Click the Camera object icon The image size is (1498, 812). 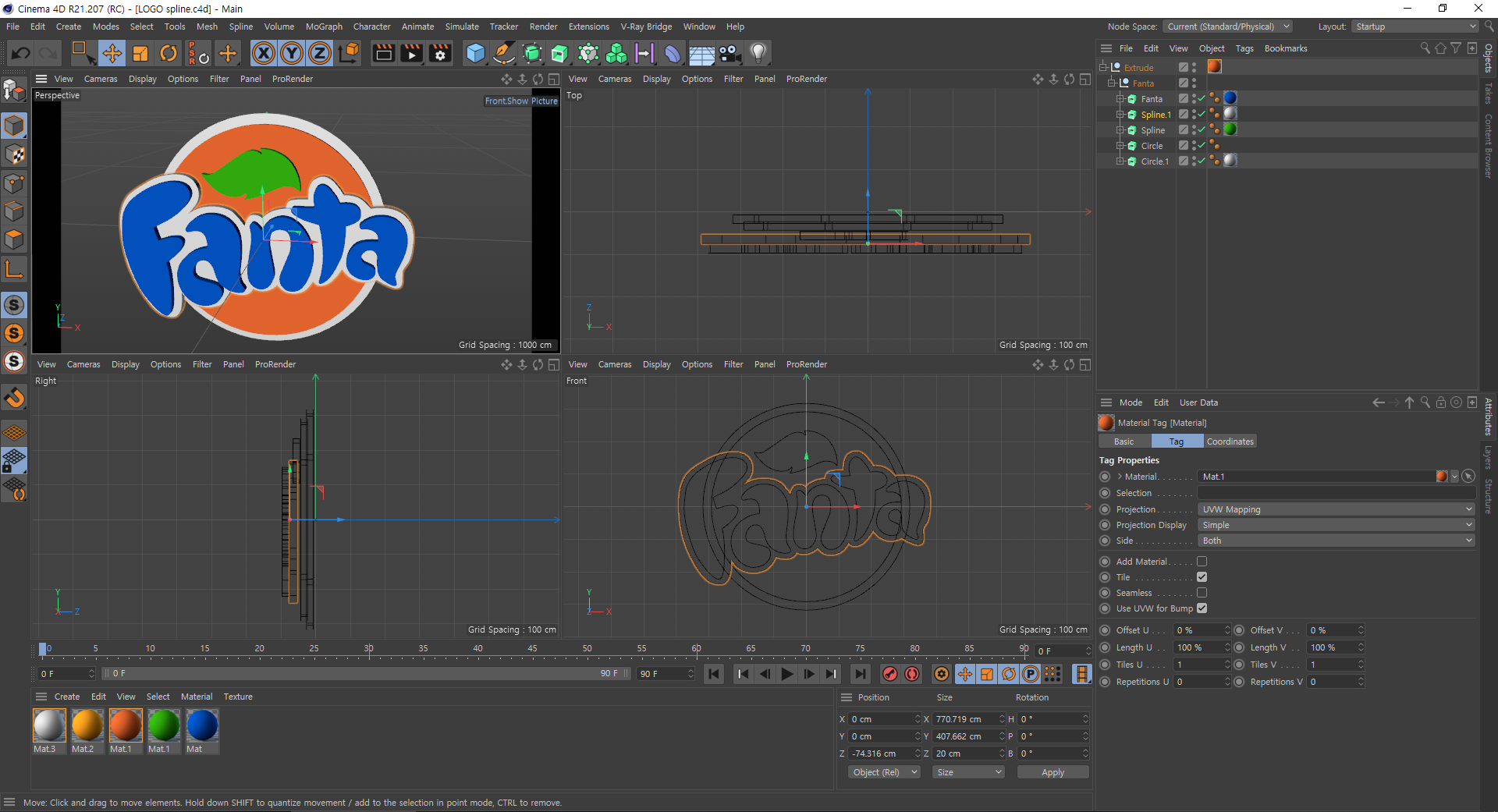coord(729,53)
